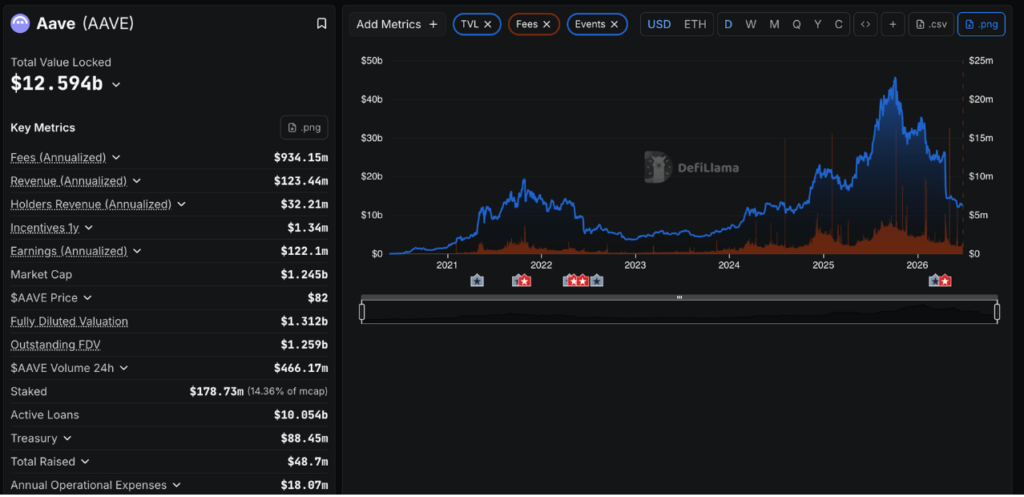Image resolution: width=1024 pixels, height=497 pixels.
Task: Select daily interval D
Action: tap(728, 24)
